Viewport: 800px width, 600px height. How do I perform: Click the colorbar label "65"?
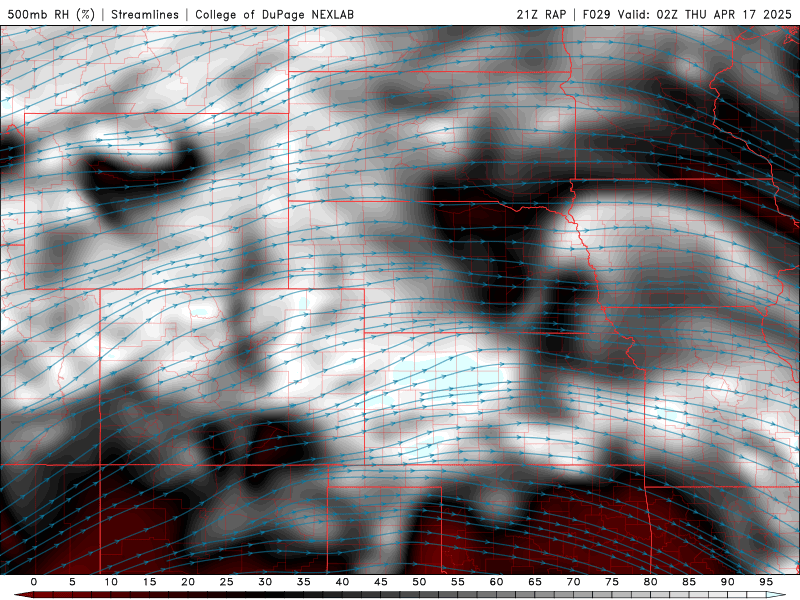click(x=535, y=582)
